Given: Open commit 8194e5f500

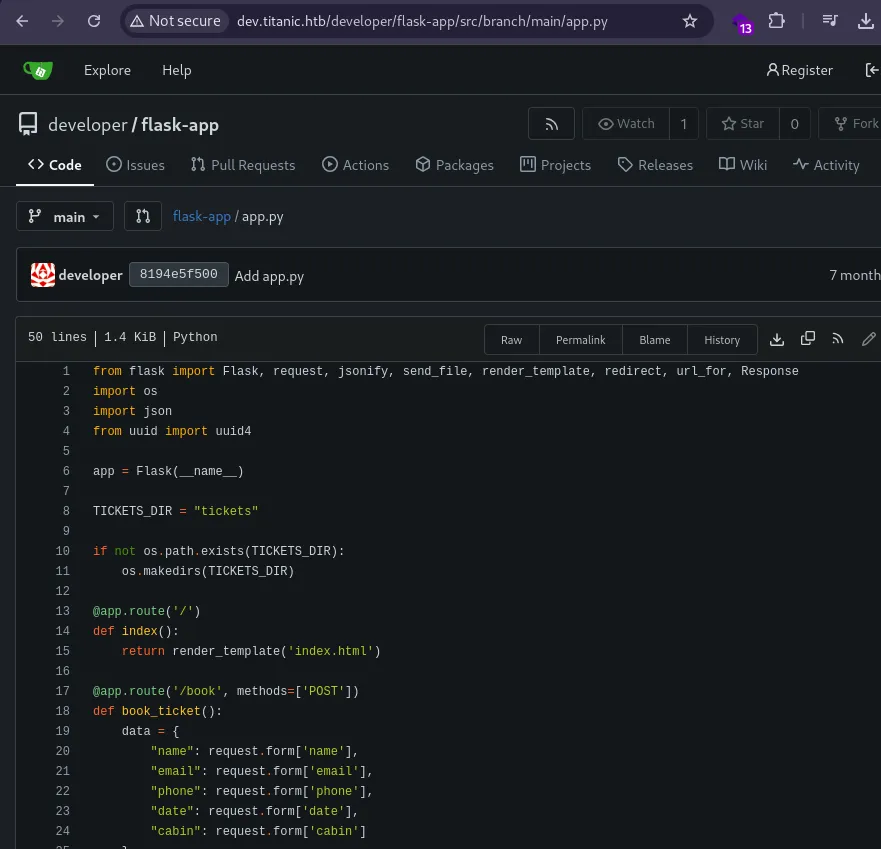Looking at the screenshot, I should [179, 274].
